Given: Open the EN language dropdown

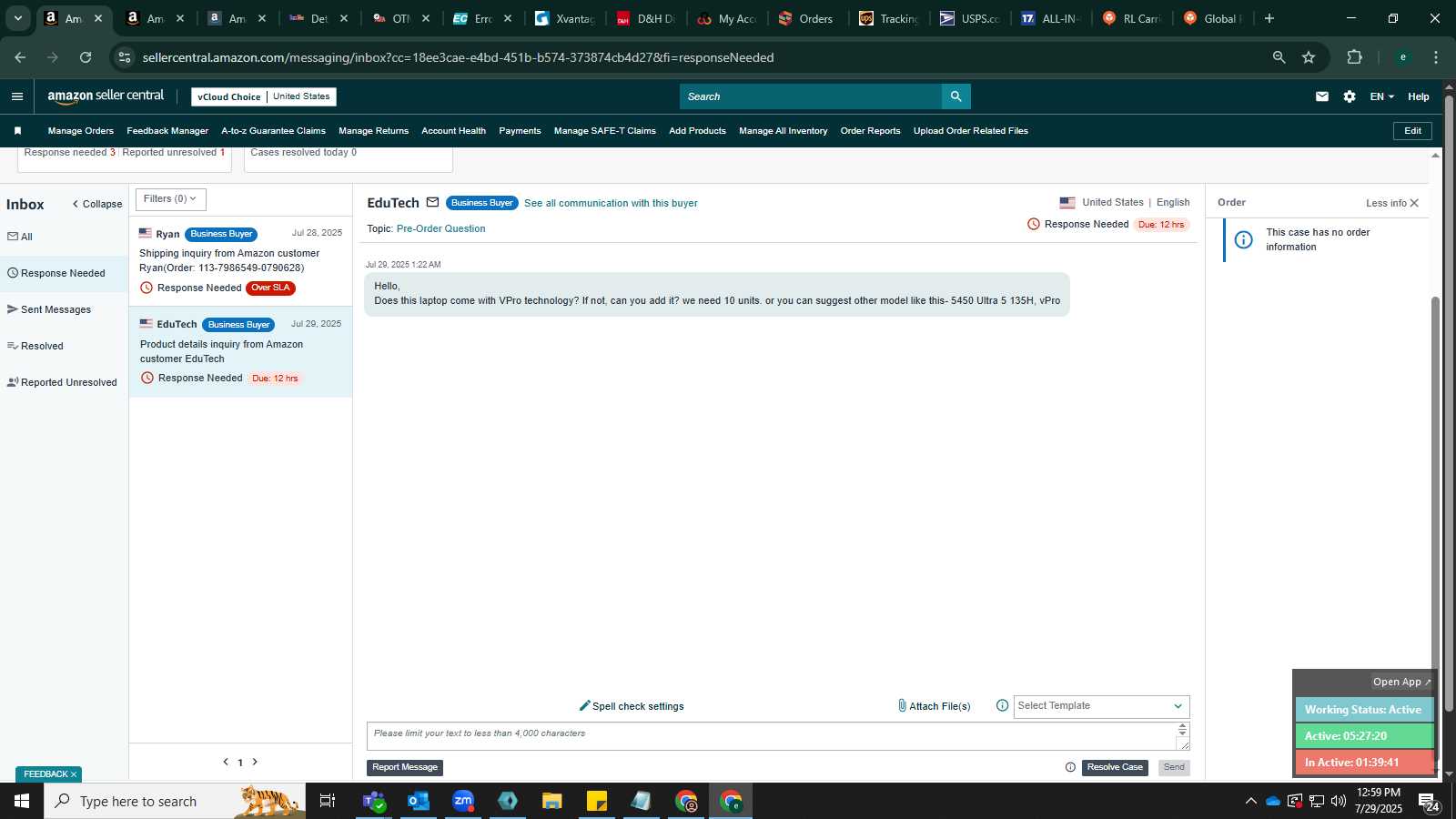Looking at the screenshot, I should click(x=1381, y=96).
